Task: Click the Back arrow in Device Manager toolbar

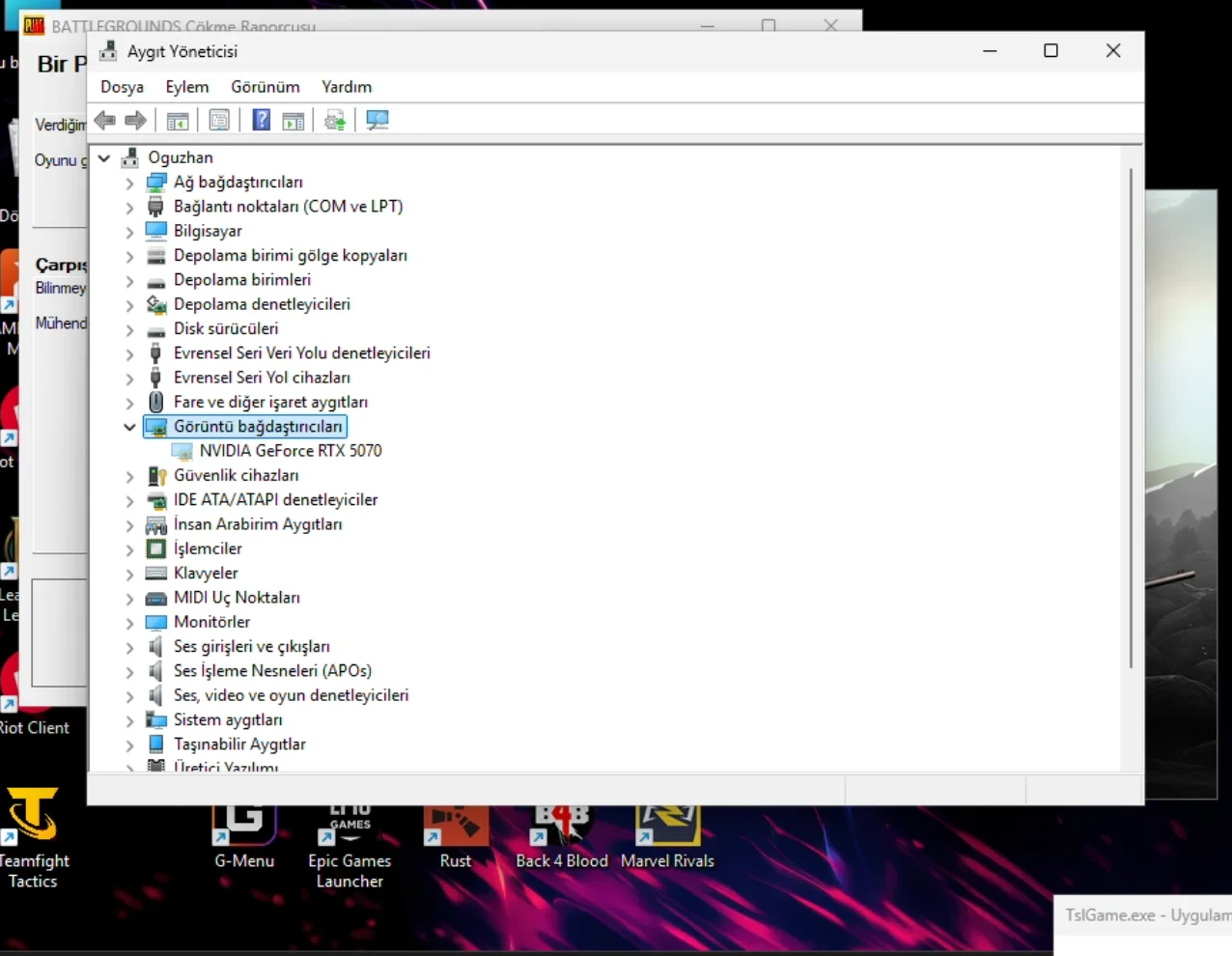Action: [105, 120]
